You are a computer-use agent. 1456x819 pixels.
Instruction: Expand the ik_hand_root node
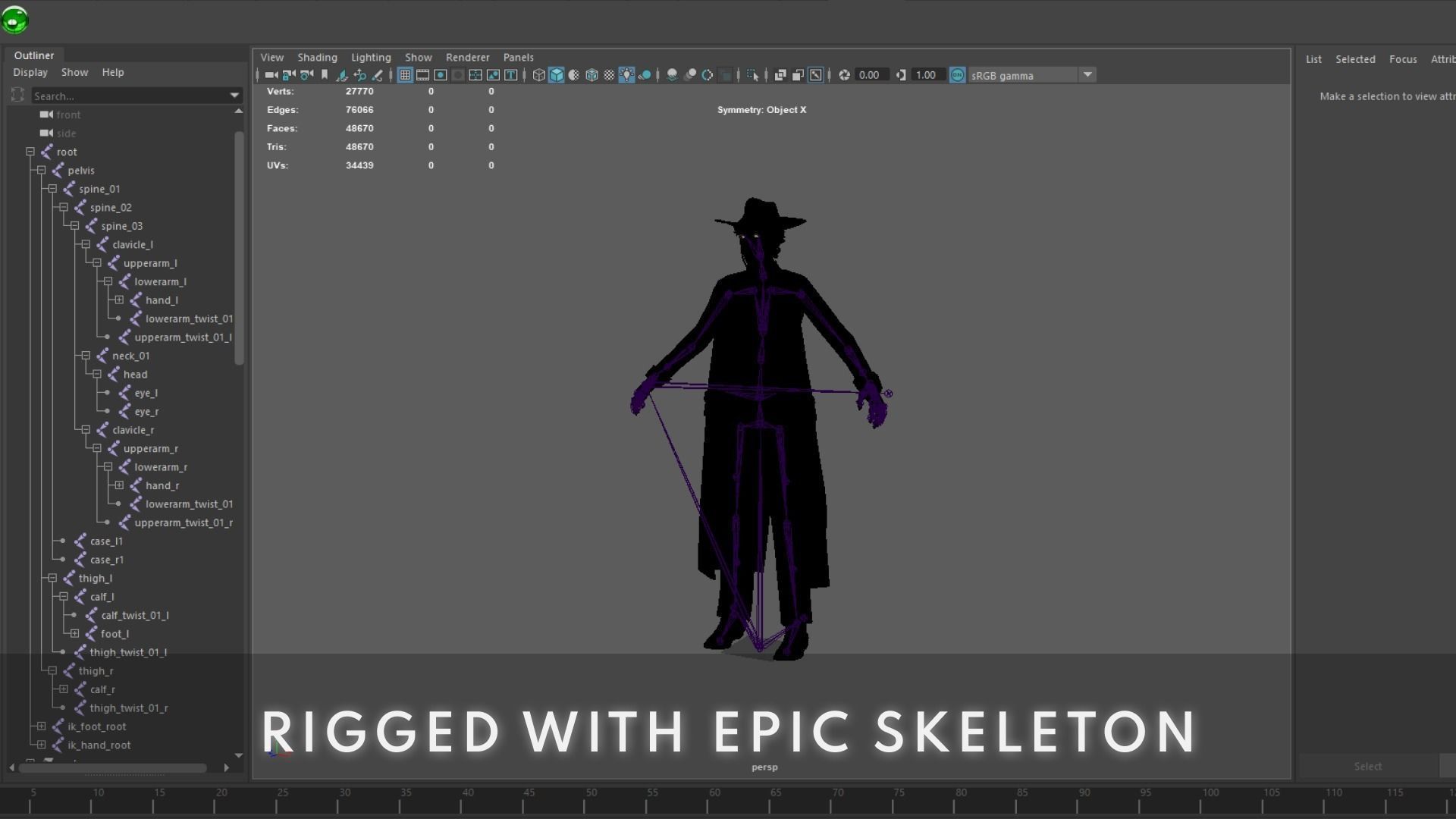42,745
